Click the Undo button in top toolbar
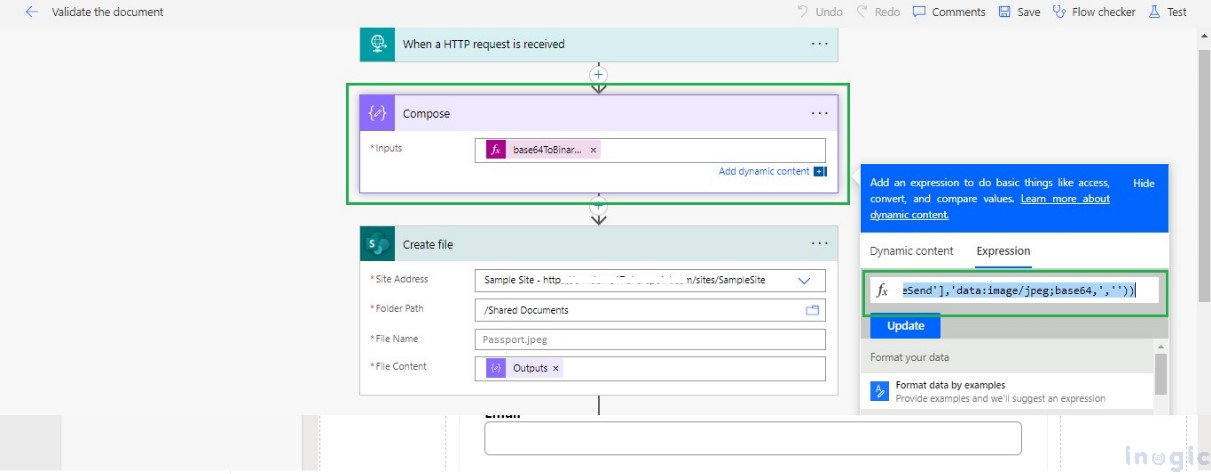 click(x=819, y=12)
